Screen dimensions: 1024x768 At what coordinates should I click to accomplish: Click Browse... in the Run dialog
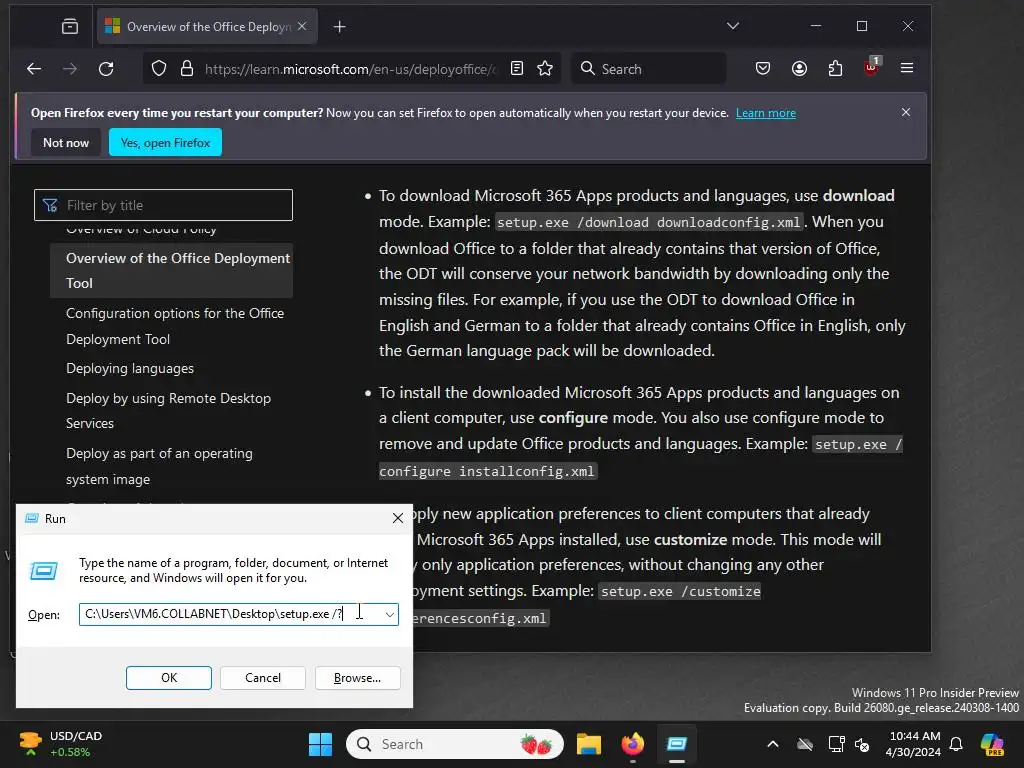click(357, 678)
